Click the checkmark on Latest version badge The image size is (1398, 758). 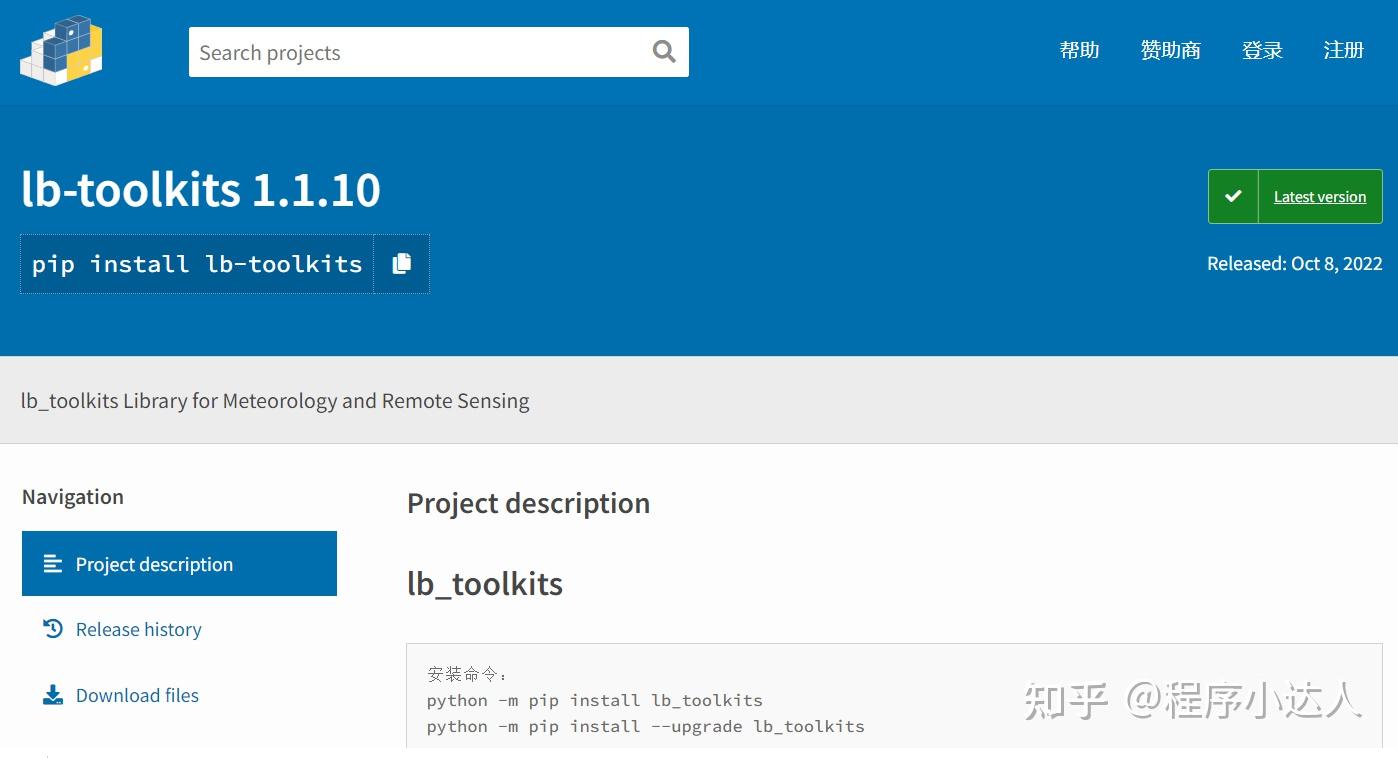coord(1233,196)
